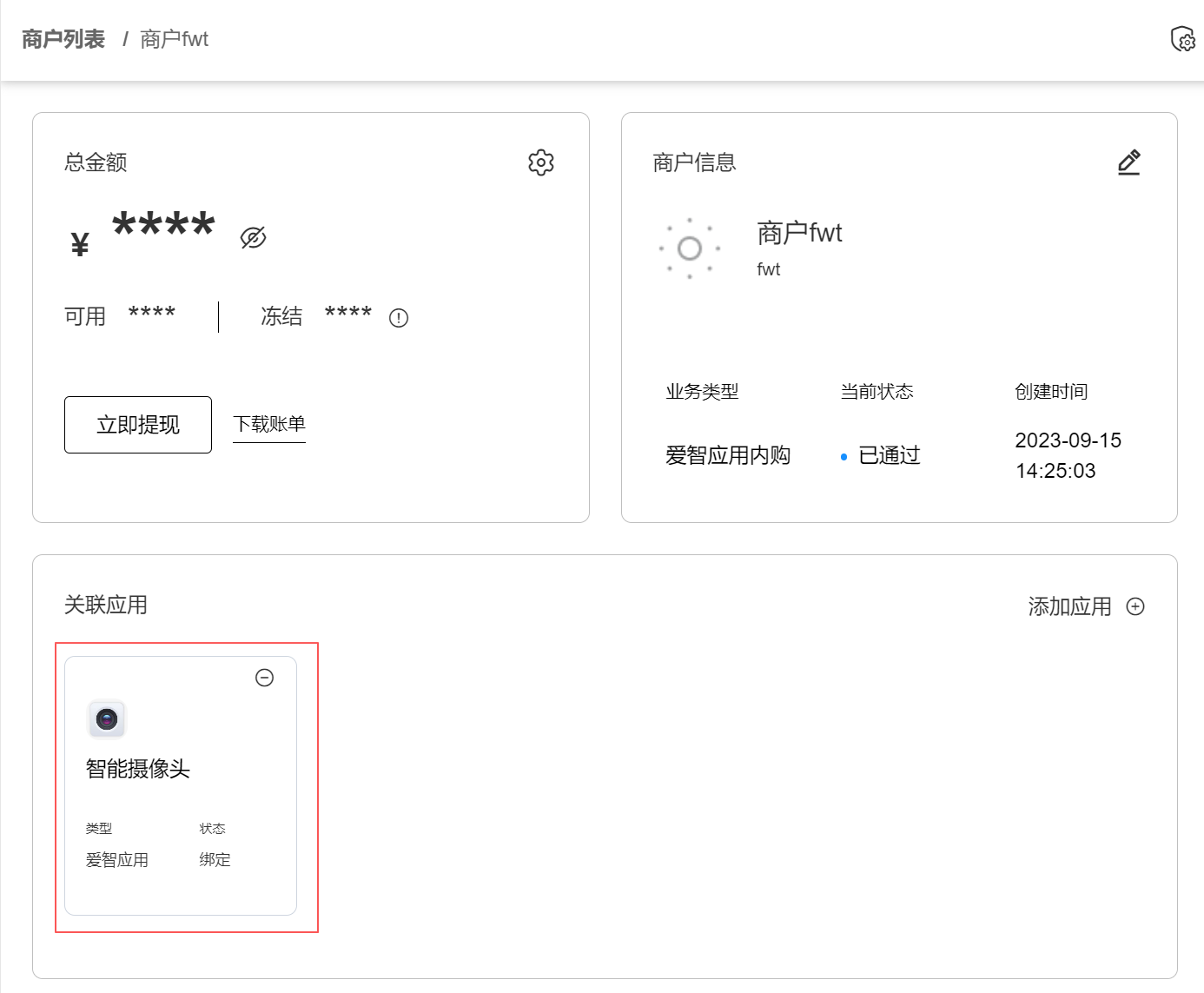
Task: Open the 总金额 settings gear icon
Action: (539, 162)
